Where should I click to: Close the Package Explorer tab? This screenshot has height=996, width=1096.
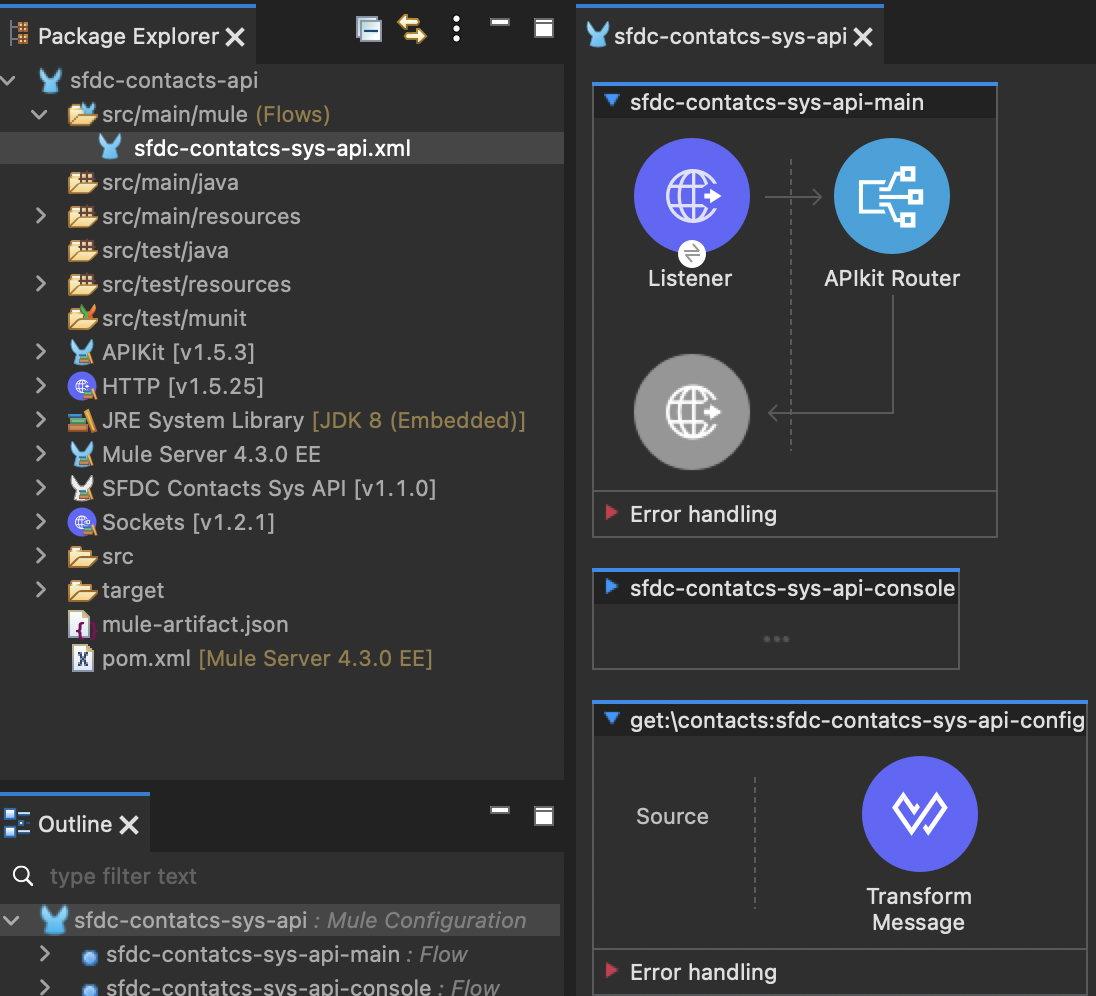236,36
